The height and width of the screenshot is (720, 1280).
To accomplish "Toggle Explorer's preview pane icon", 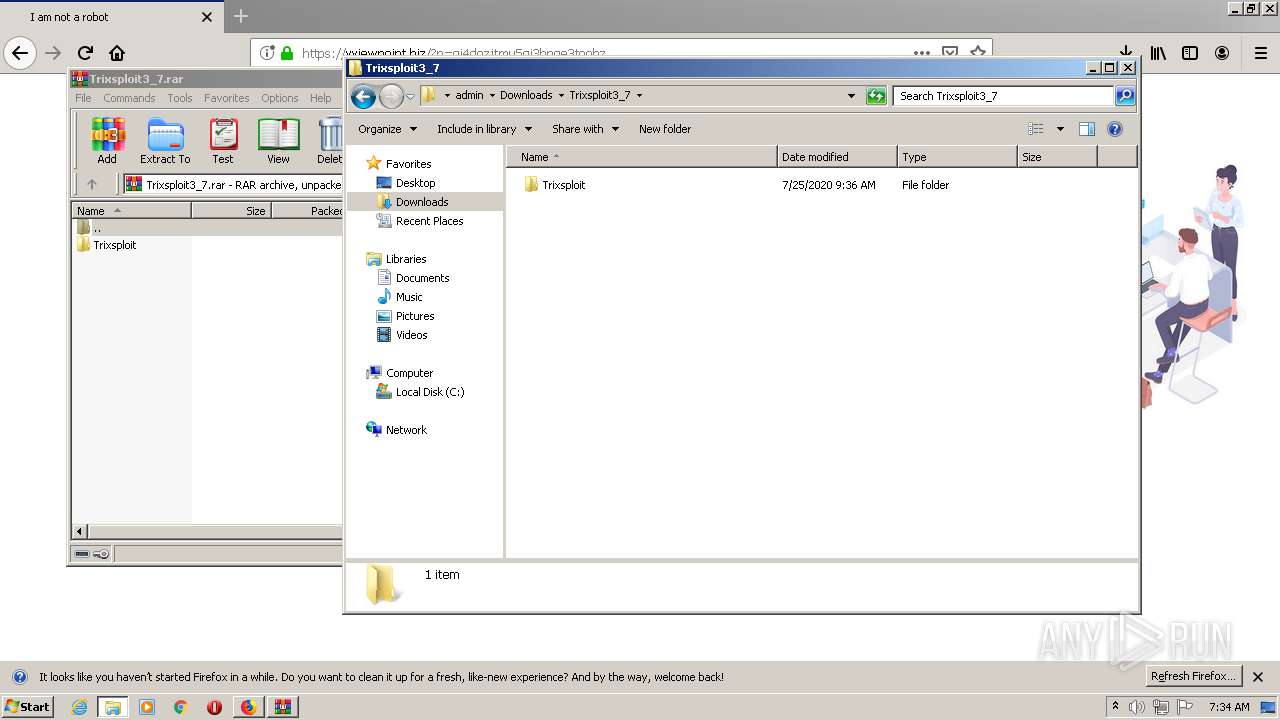I will click(x=1087, y=129).
